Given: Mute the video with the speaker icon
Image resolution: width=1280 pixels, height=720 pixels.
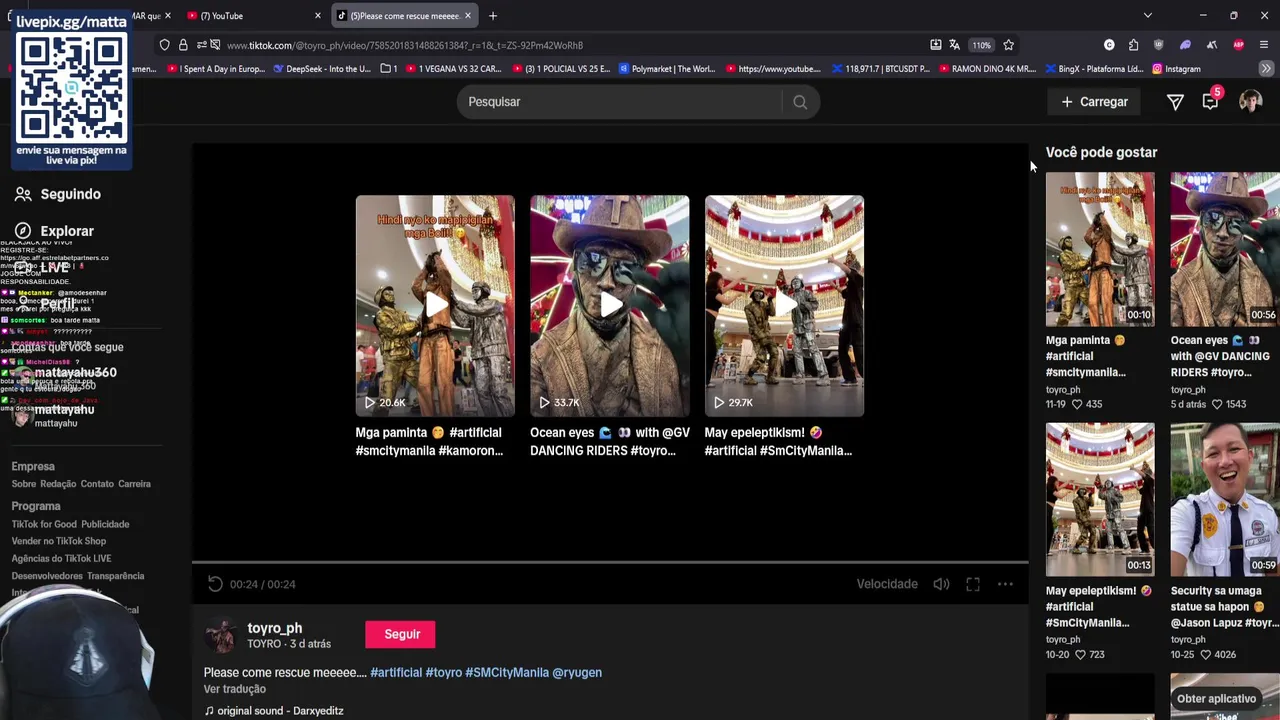Looking at the screenshot, I should [941, 584].
